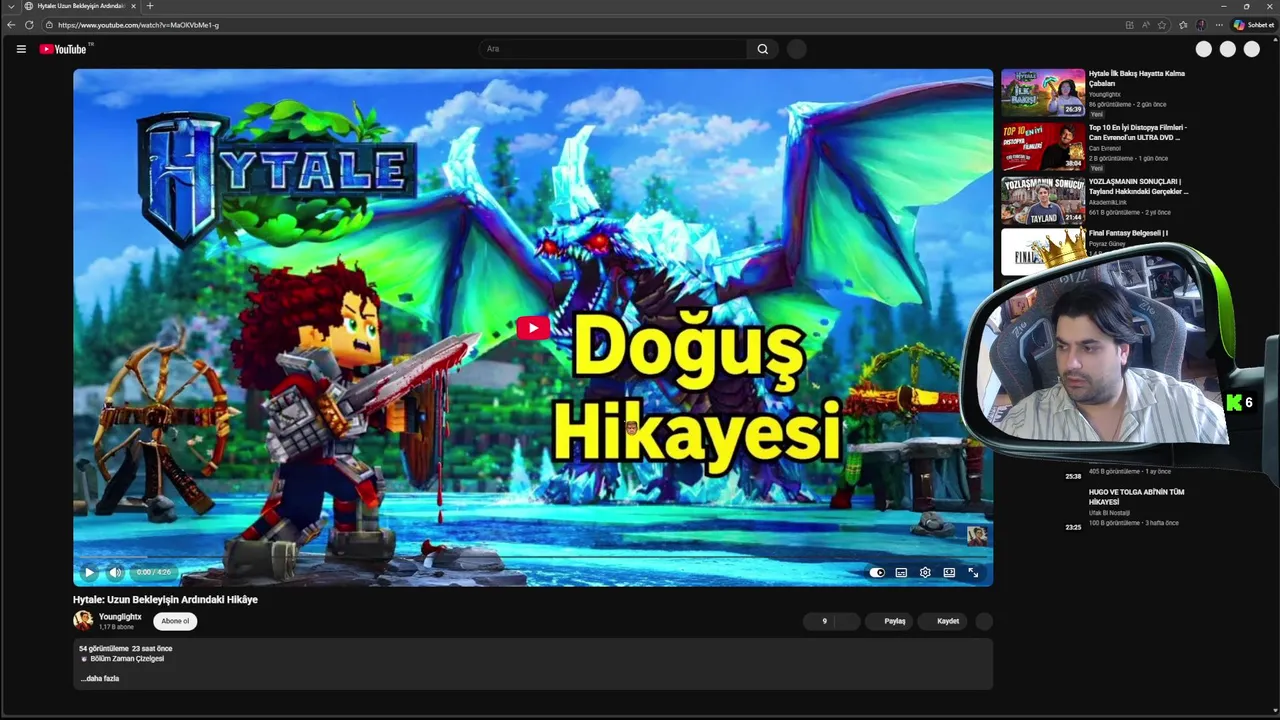The image size is (1280, 720).
Task: Click the Can Evrenol channel name
Action: (1105, 148)
